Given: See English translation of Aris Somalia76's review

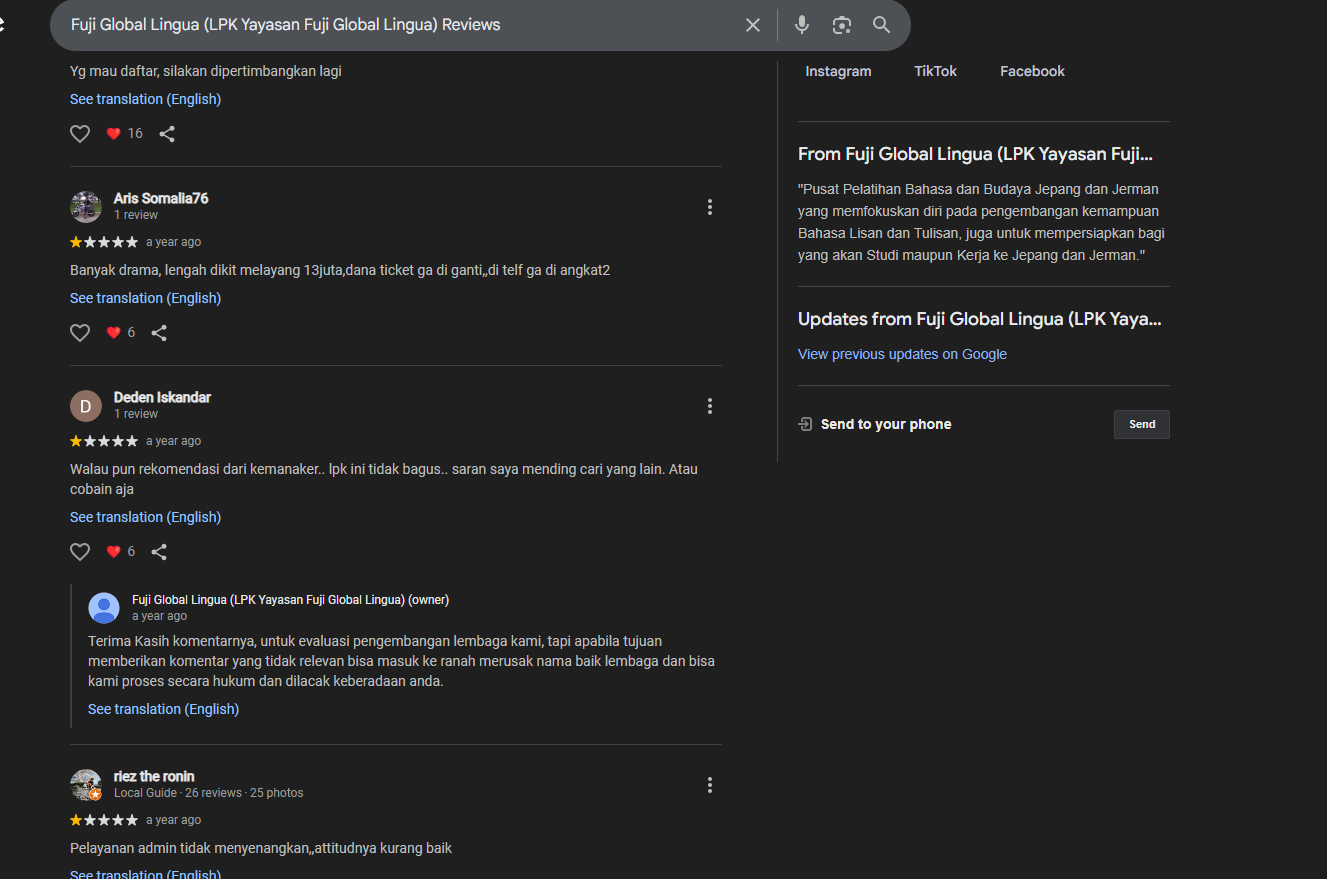Looking at the screenshot, I should [146, 298].
